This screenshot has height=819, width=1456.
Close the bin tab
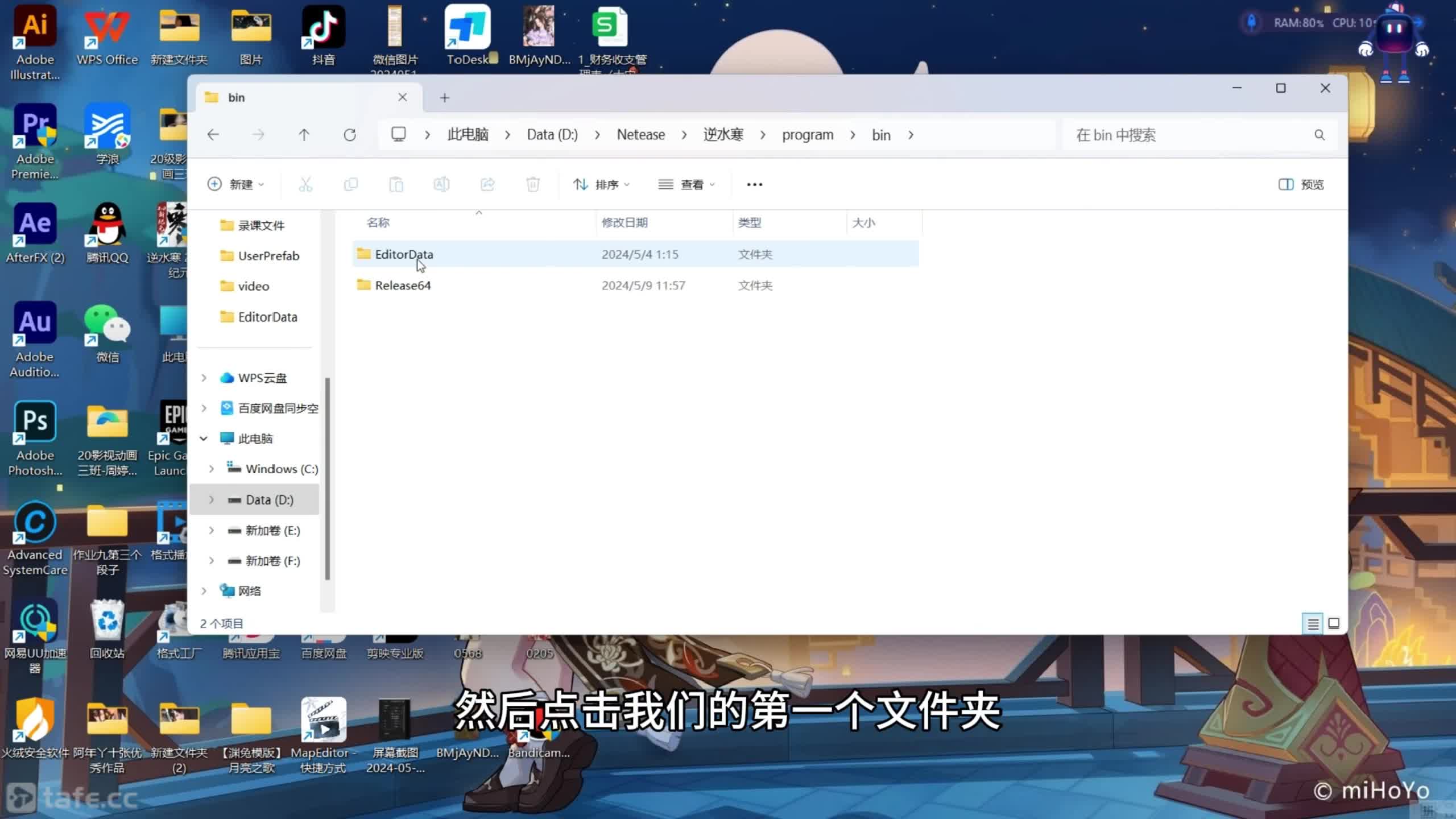coord(403,97)
